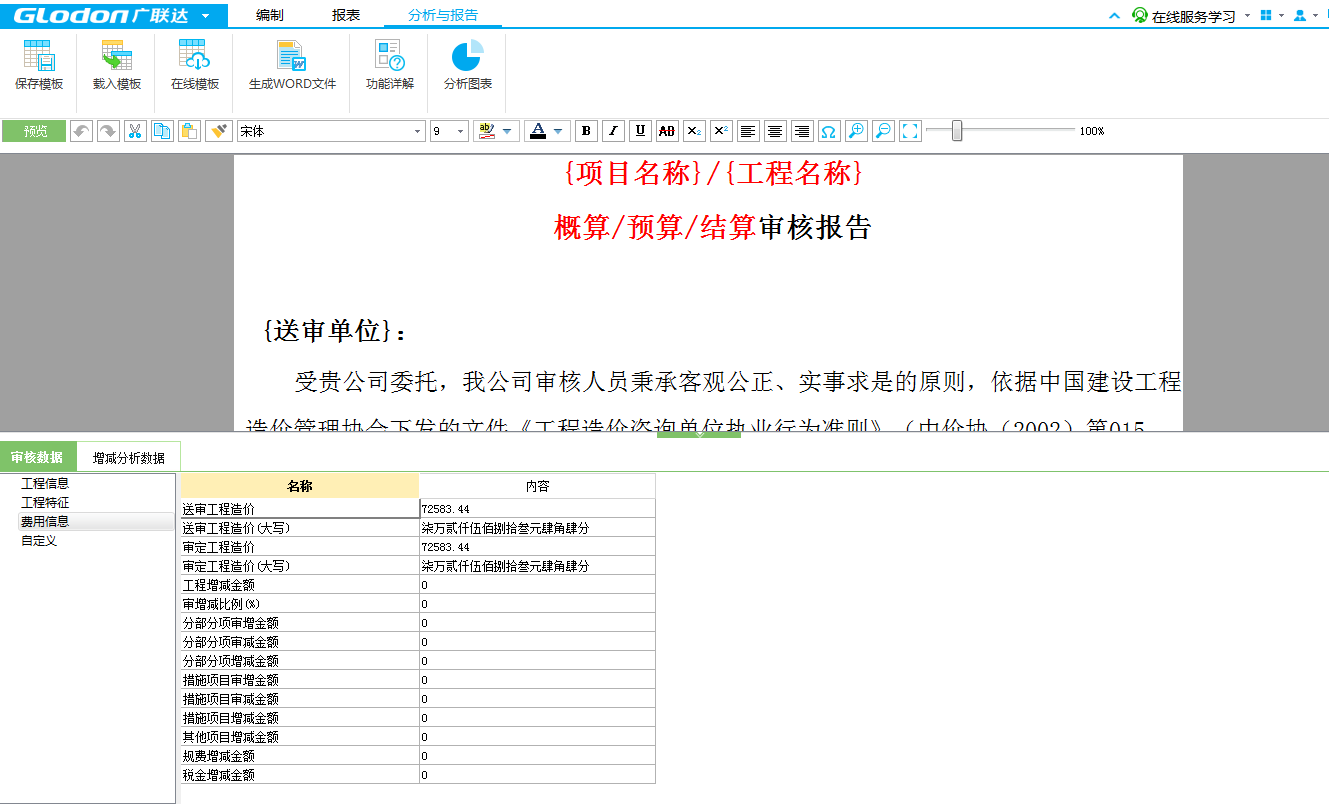Insert a special symbol with the omega icon

(829, 131)
